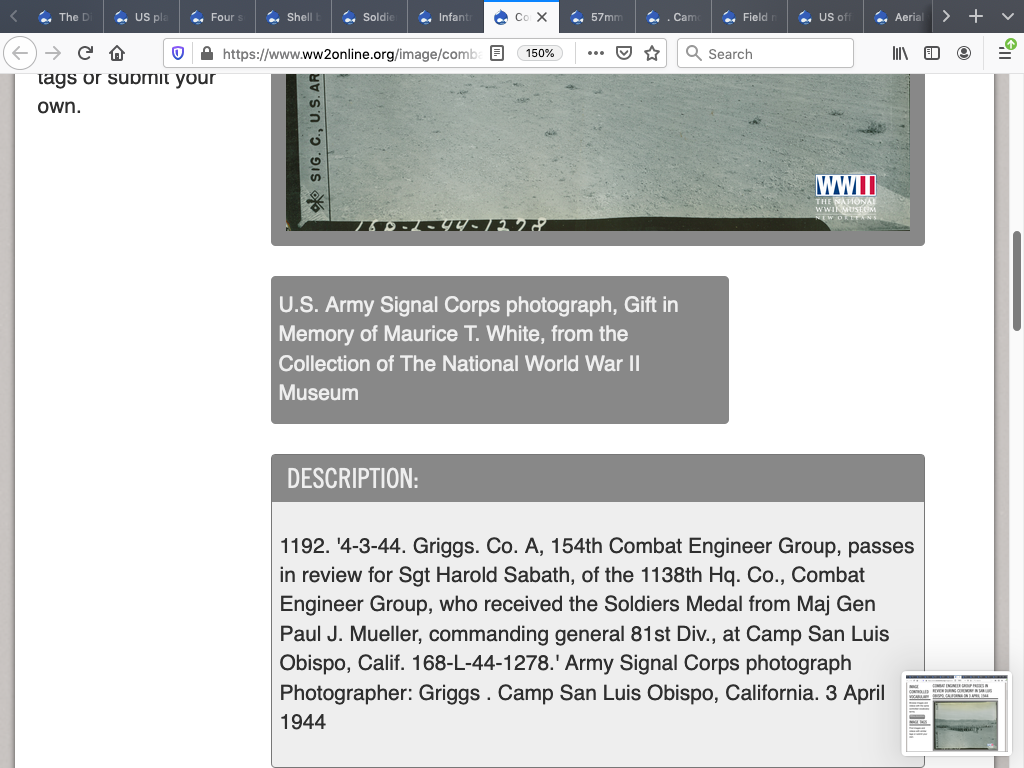Open a new browser tab
The width and height of the screenshot is (1024, 768).
click(x=976, y=17)
